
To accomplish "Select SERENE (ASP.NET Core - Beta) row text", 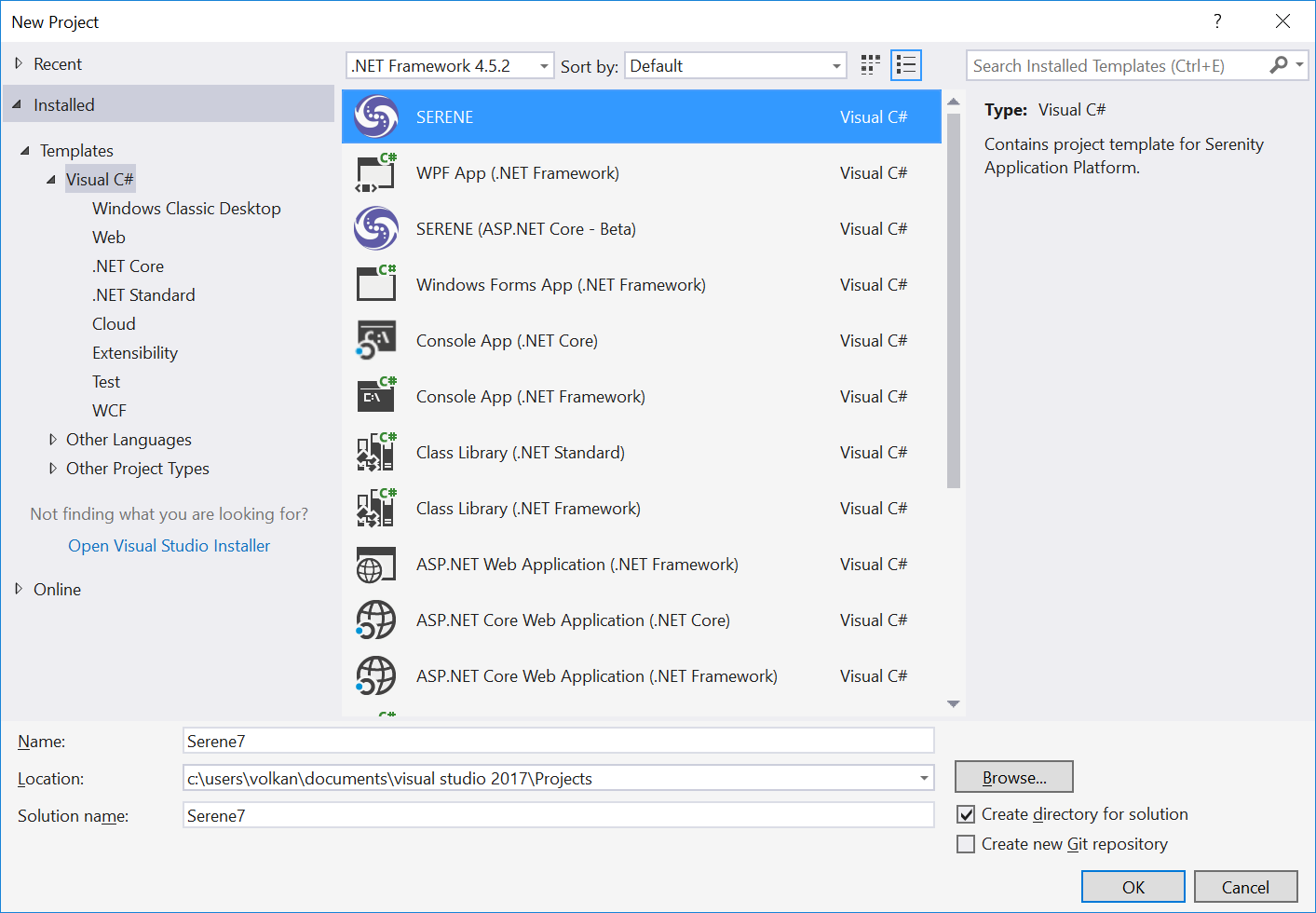I will [x=526, y=229].
